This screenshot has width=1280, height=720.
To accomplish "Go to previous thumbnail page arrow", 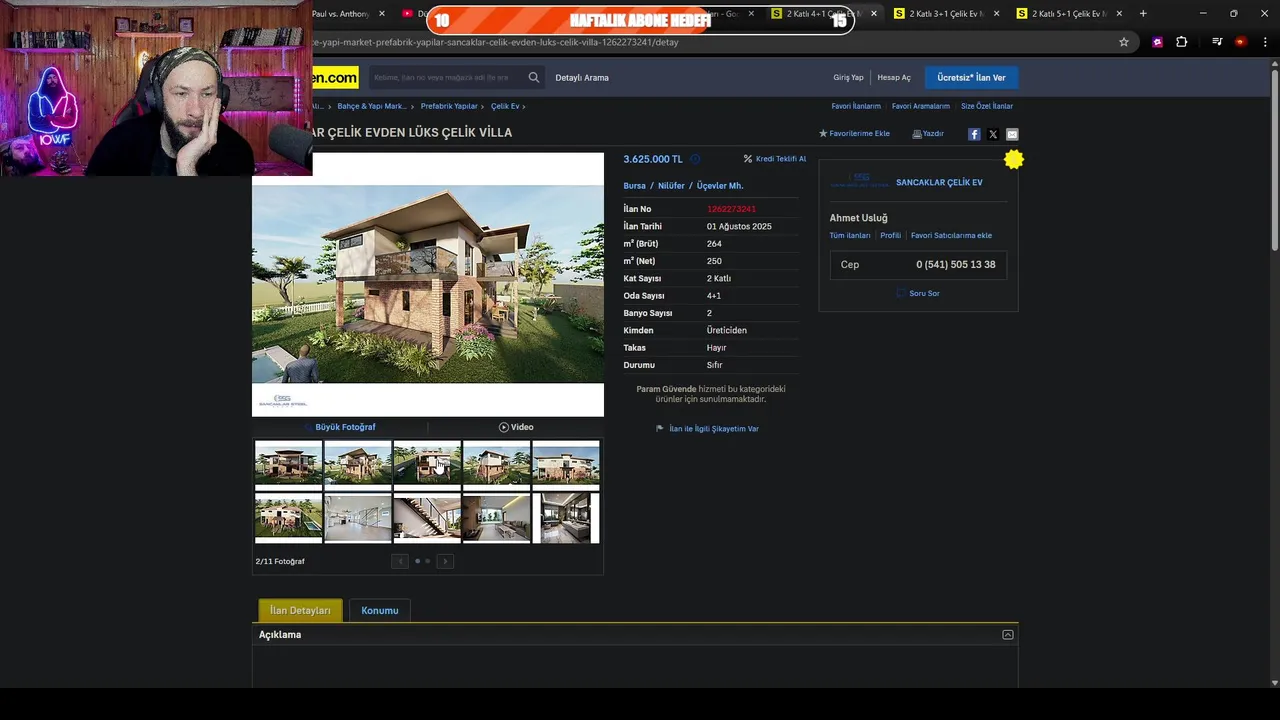I will click(x=400, y=561).
